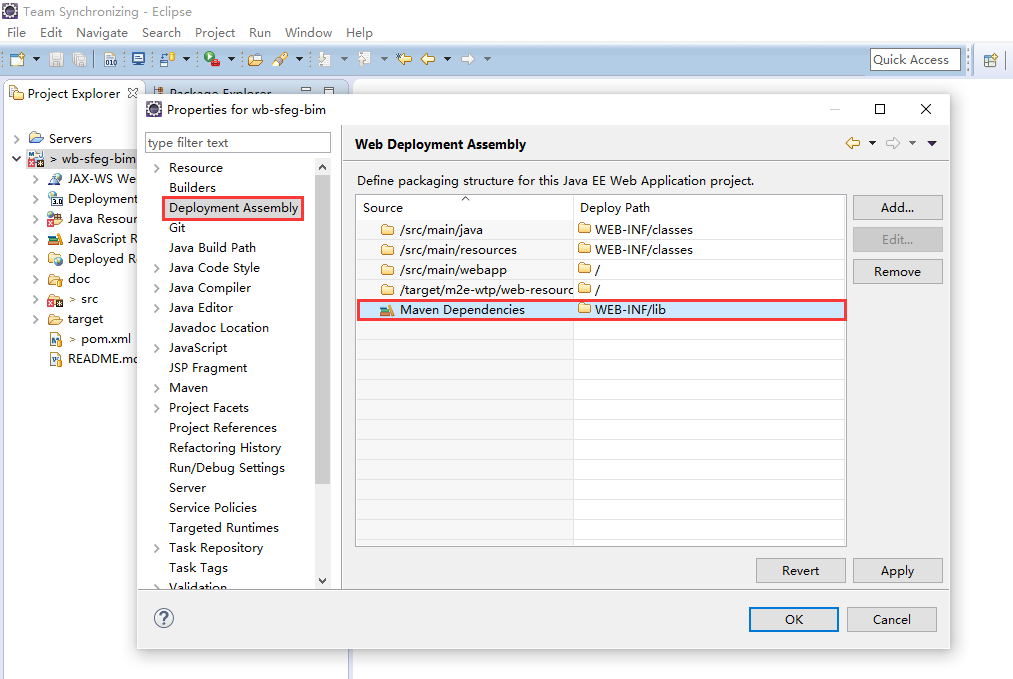The width and height of the screenshot is (1013, 679).
Task: Expand the Resource properties category
Action: coord(156,168)
